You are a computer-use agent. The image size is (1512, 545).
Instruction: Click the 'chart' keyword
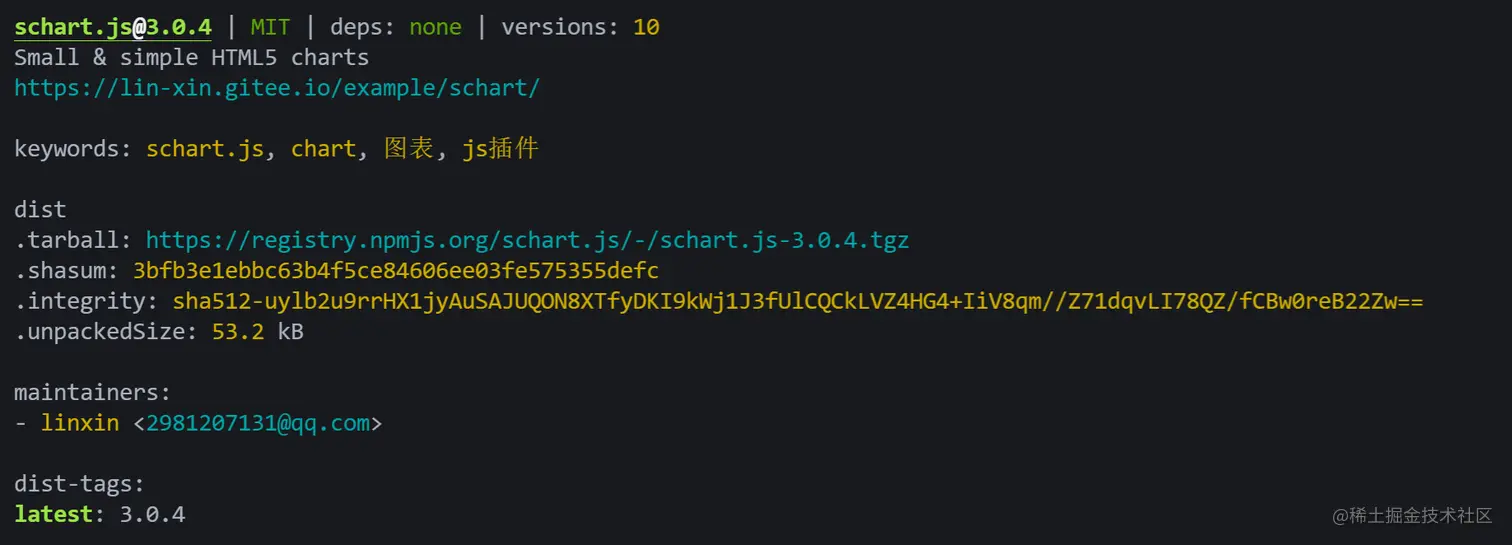(x=324, y=149)
